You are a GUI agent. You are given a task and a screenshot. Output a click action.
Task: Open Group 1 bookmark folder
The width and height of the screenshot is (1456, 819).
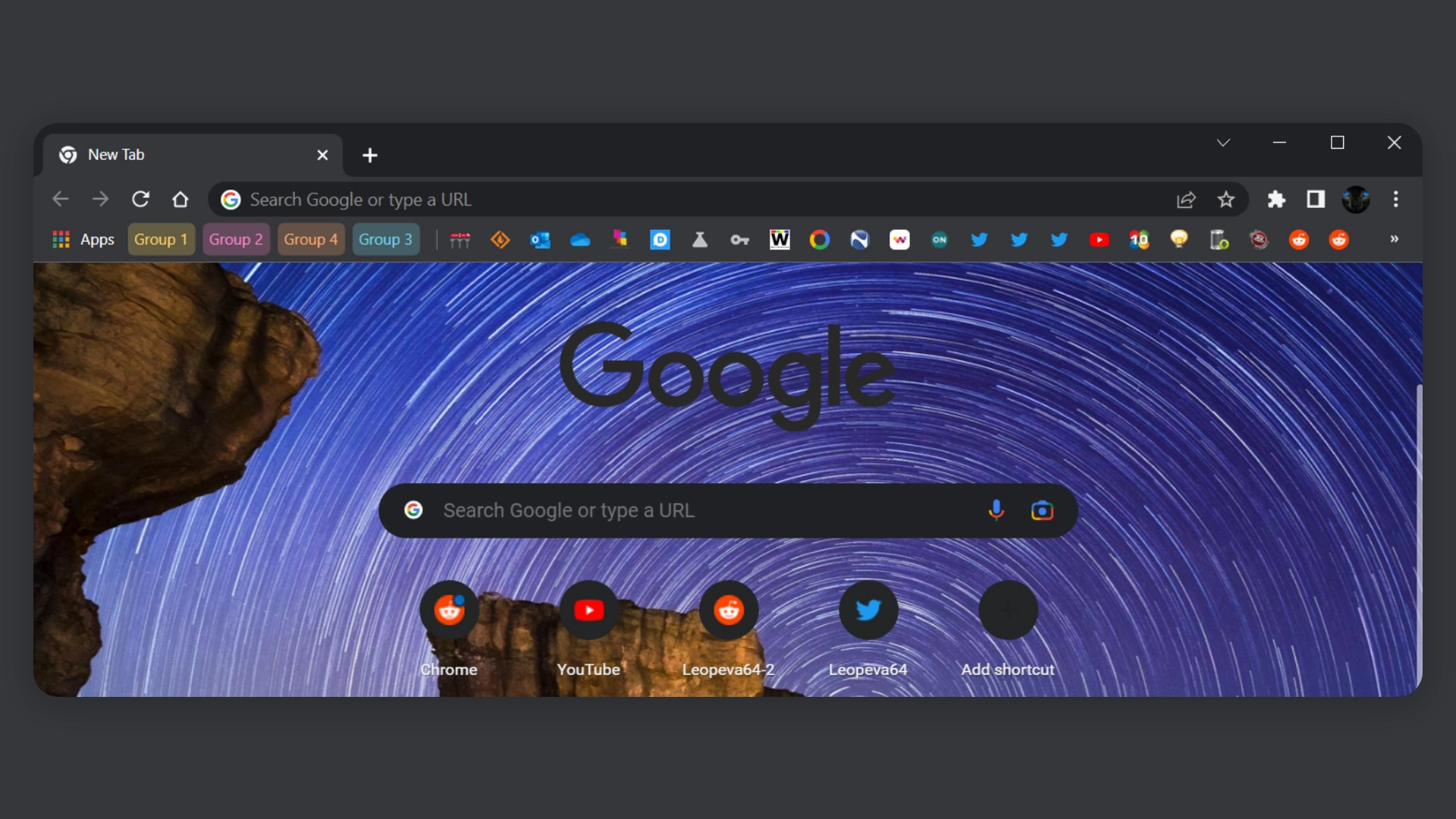(x=161, y=240)
